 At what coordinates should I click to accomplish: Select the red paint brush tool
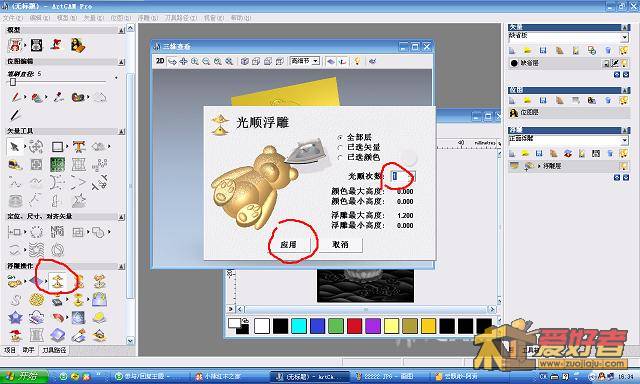click(x=16, y=97)
